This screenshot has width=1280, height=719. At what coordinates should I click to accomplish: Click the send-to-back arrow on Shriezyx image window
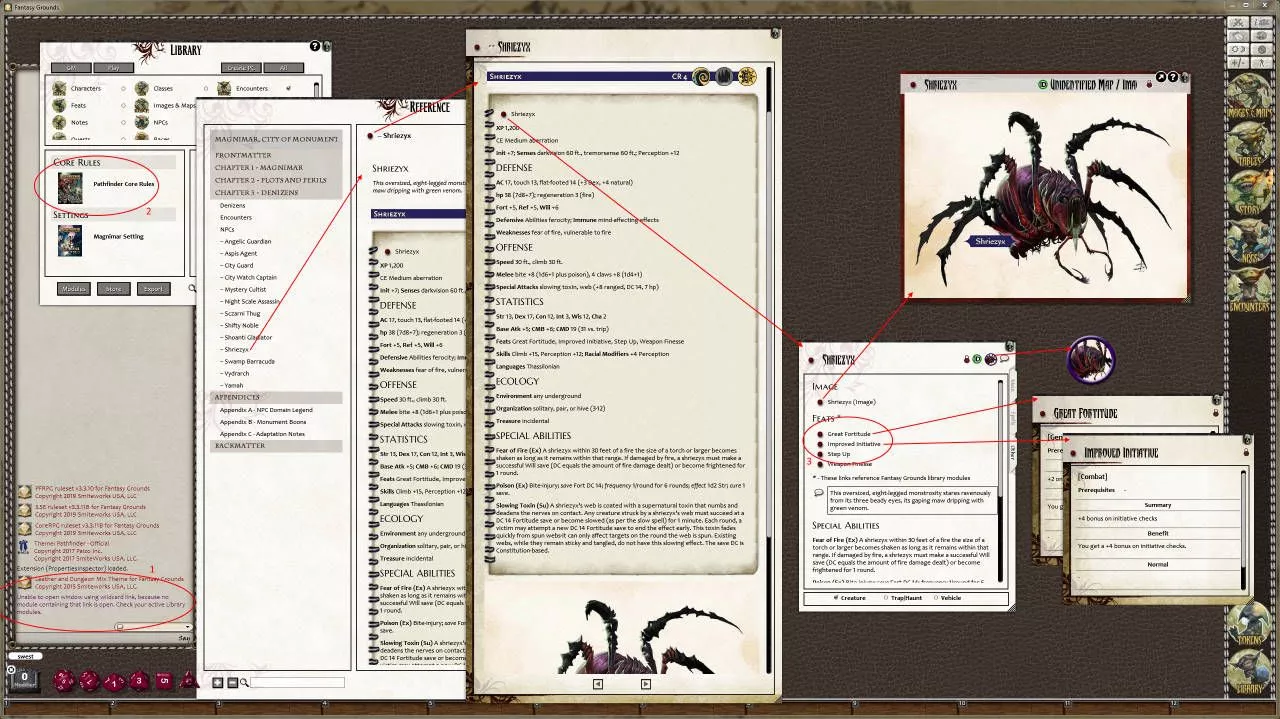[x=1161, y=77]
